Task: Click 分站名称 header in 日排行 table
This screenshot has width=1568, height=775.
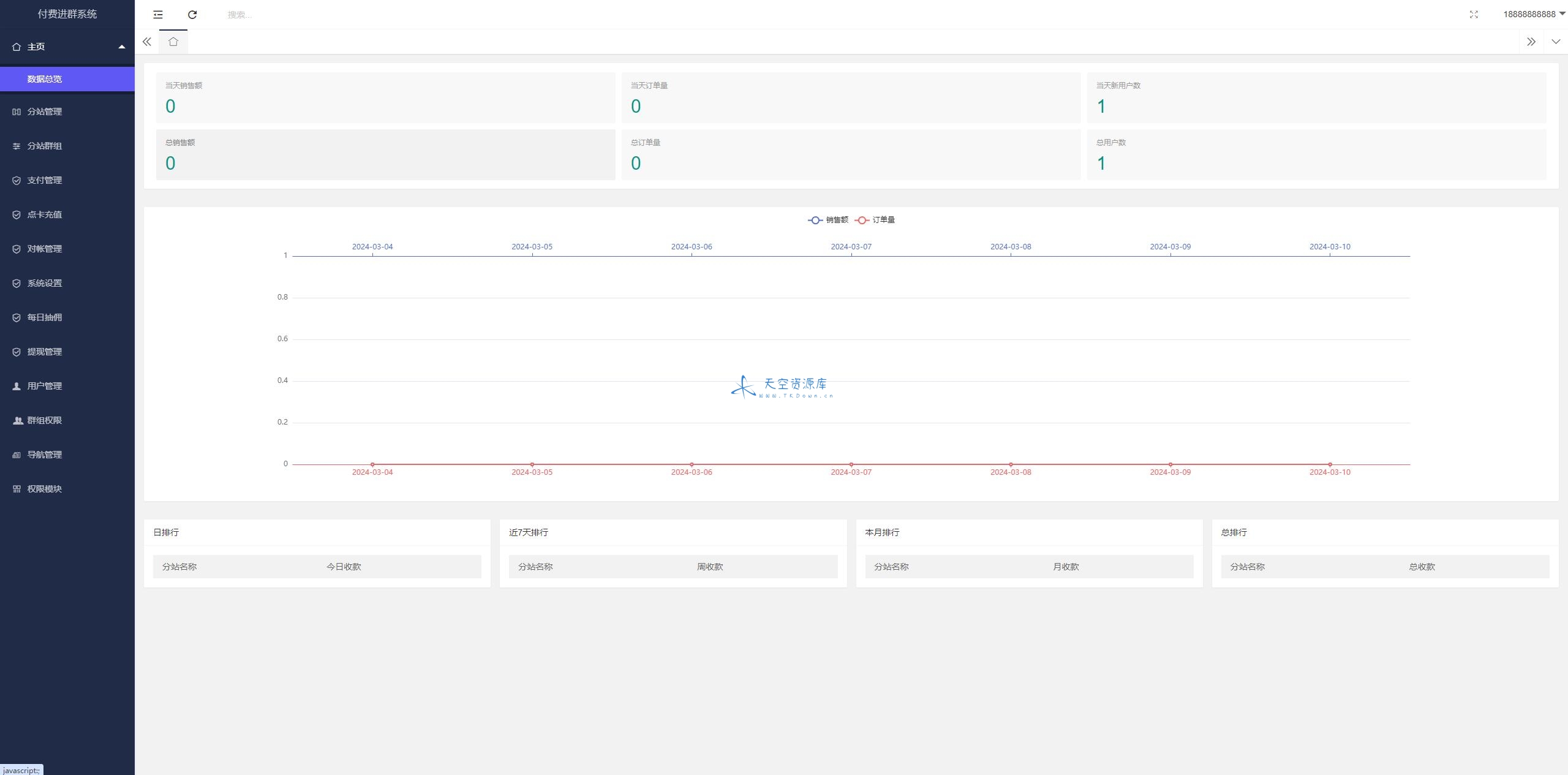Action: coord(179,567)
